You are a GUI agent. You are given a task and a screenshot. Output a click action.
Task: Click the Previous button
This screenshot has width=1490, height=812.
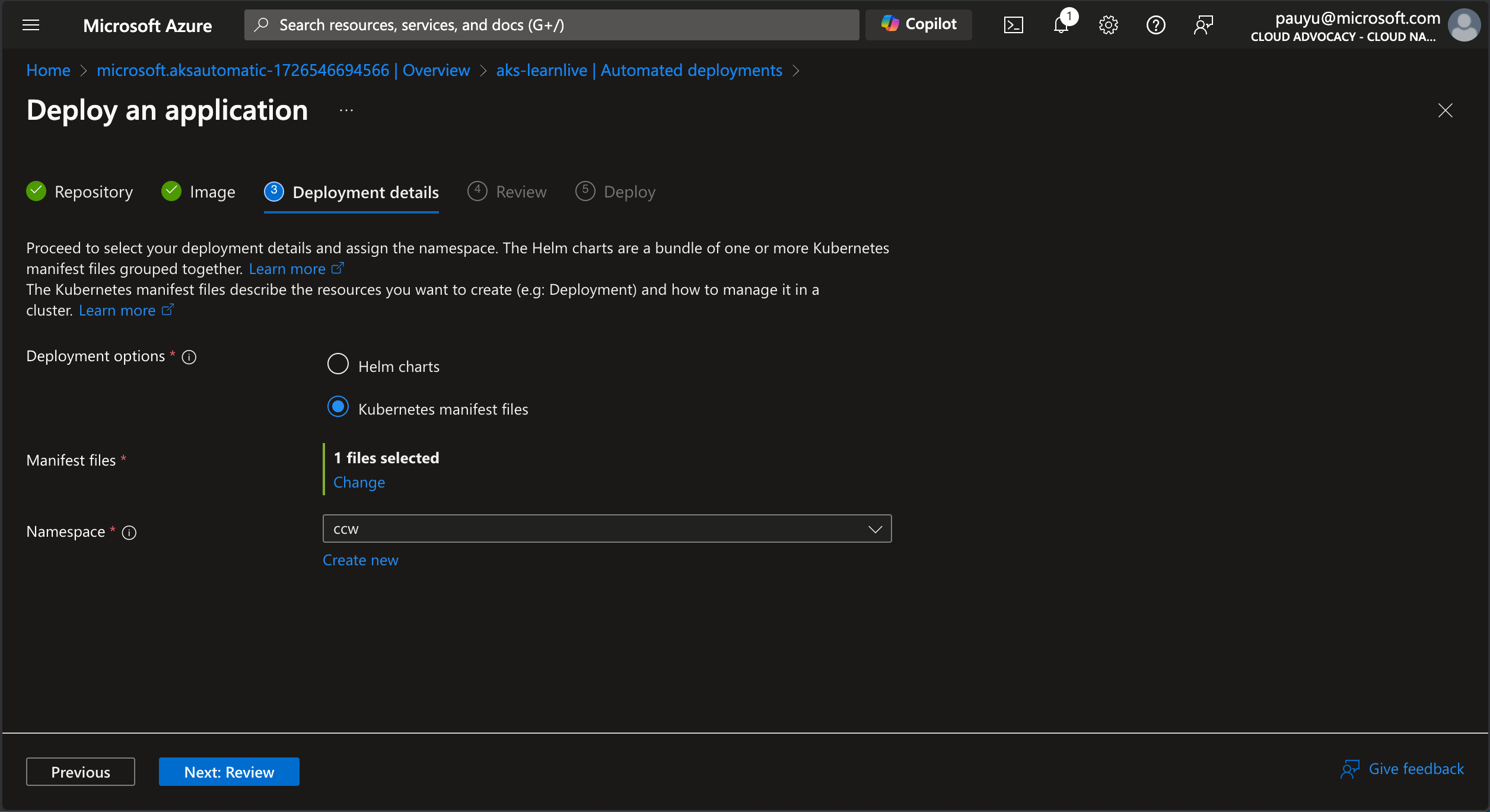point(80,772)
